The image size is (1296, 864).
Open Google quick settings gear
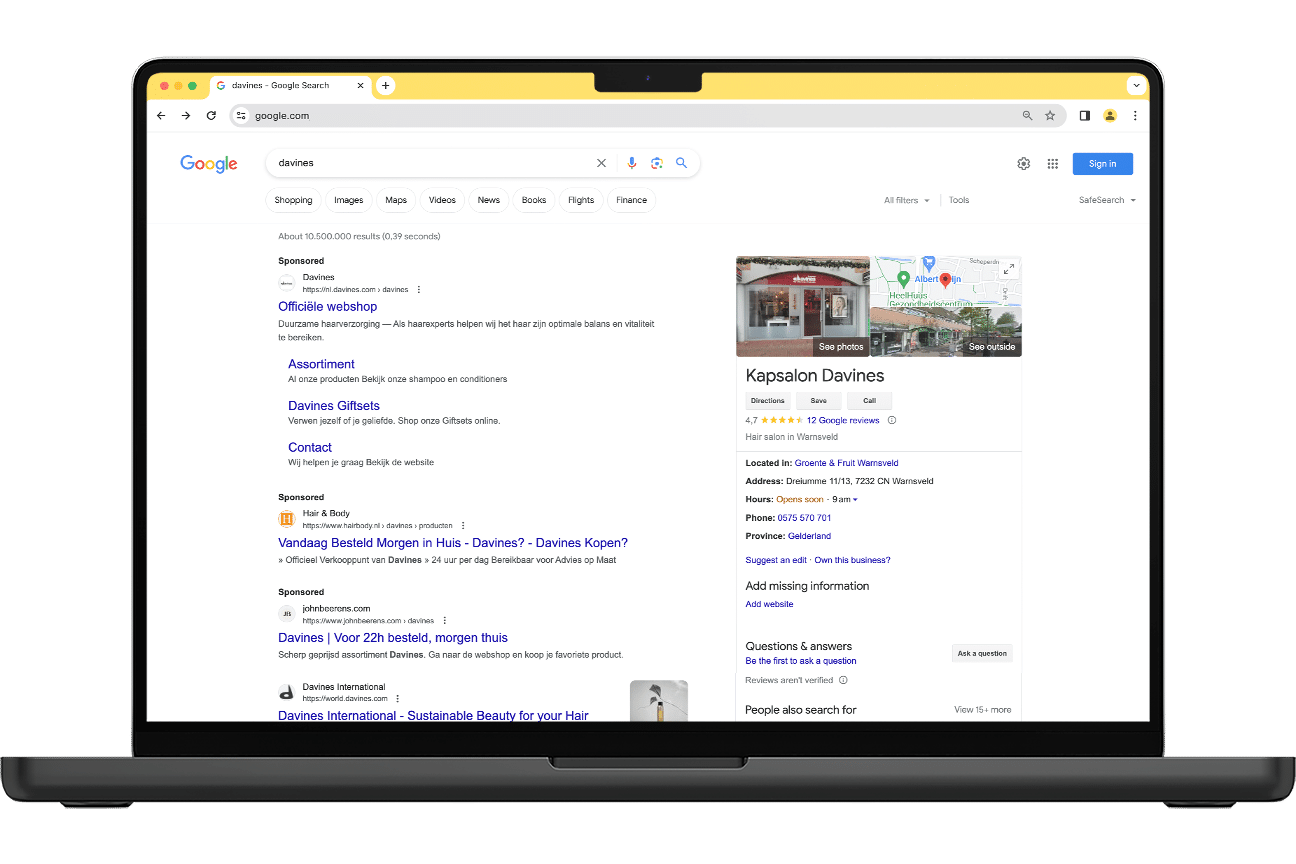(1024, 164)
